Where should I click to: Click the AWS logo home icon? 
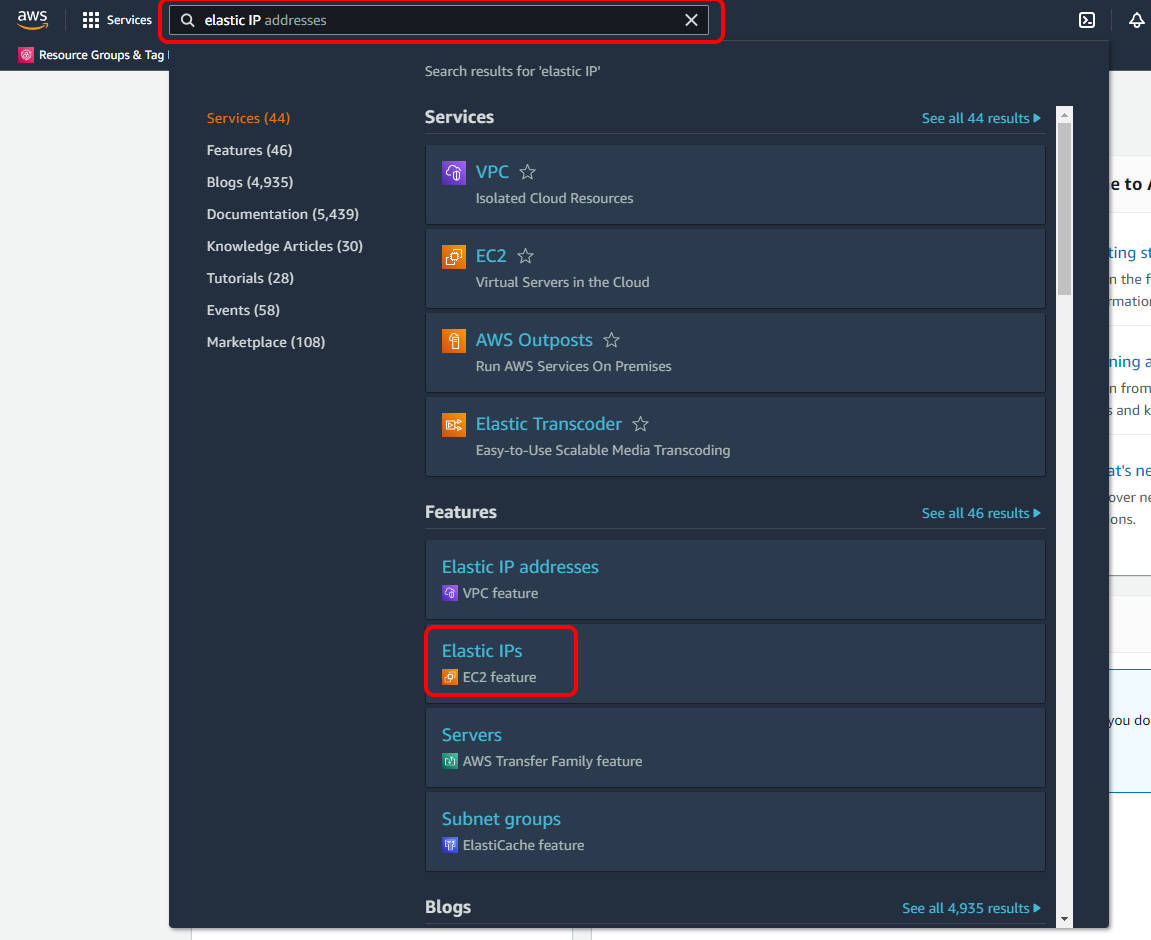point(32,20)
